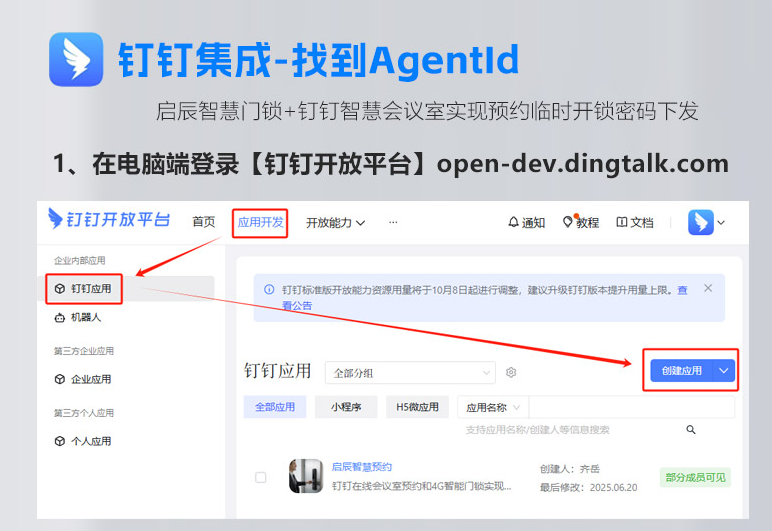Image resolution: width=772 pixels, height=531 pixels.
Task: Open the 文档 book icon
Action: tap(622, 222)
